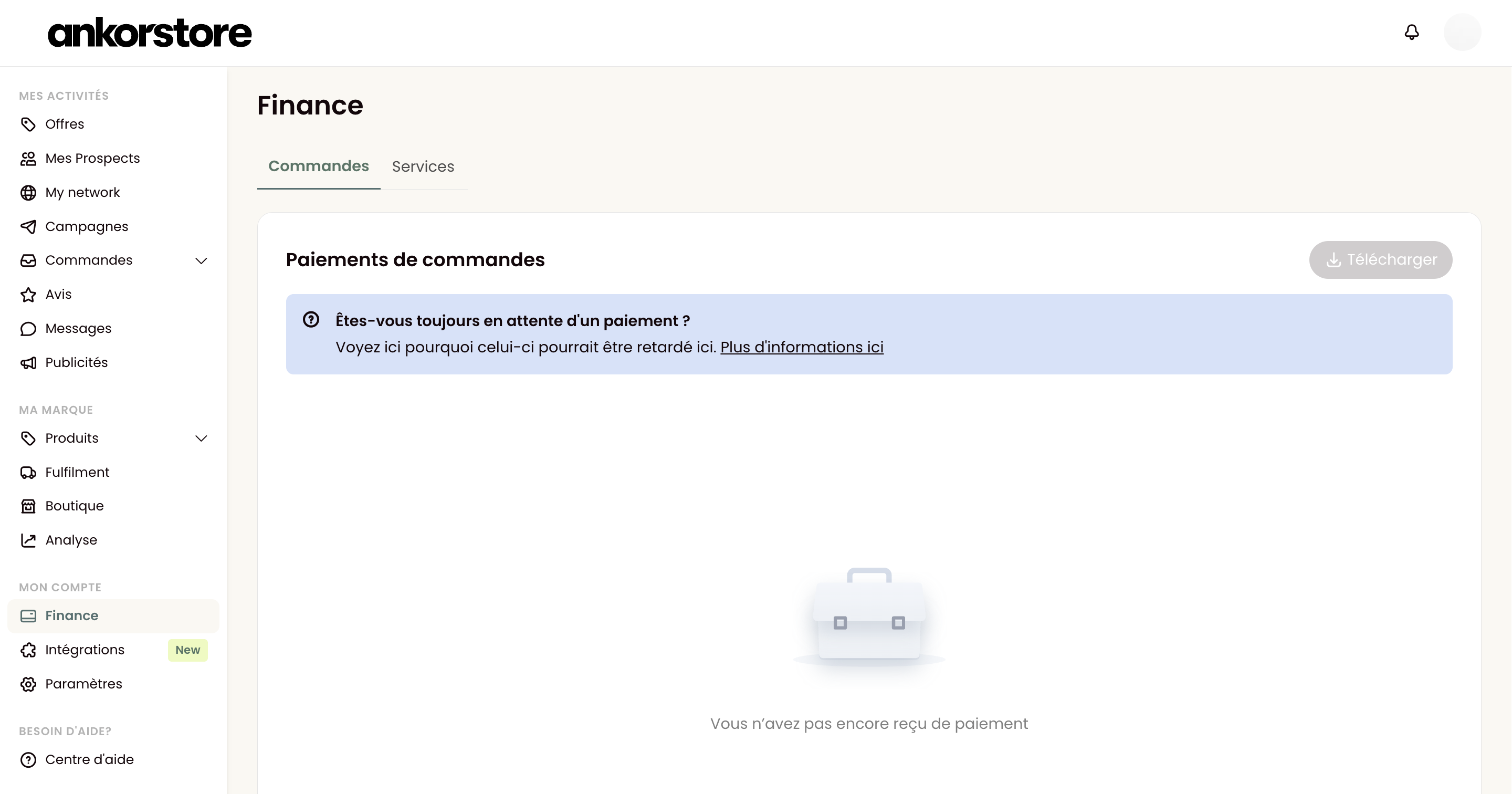Image resolution: width=1512 pixels, height=794 pixels.
Task: Click the My network globe icon
Action: (28, 193)
